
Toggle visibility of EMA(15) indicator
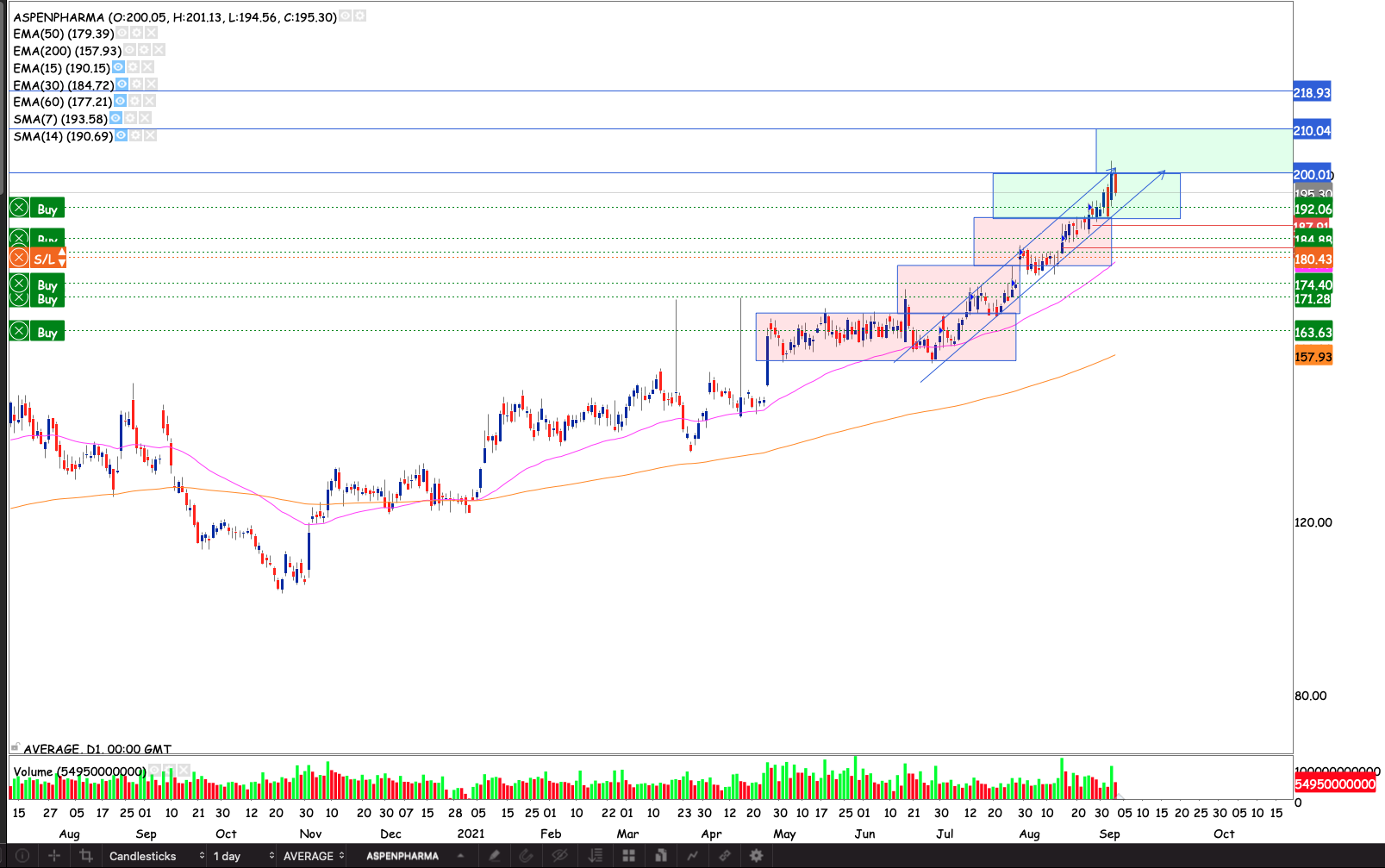click(x=118, y=67)
